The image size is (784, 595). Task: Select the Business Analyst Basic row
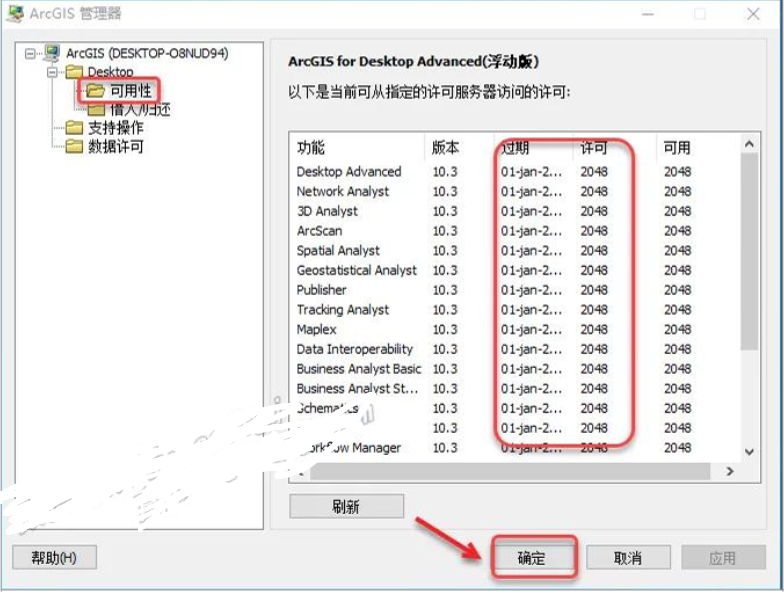click(515, 369)
